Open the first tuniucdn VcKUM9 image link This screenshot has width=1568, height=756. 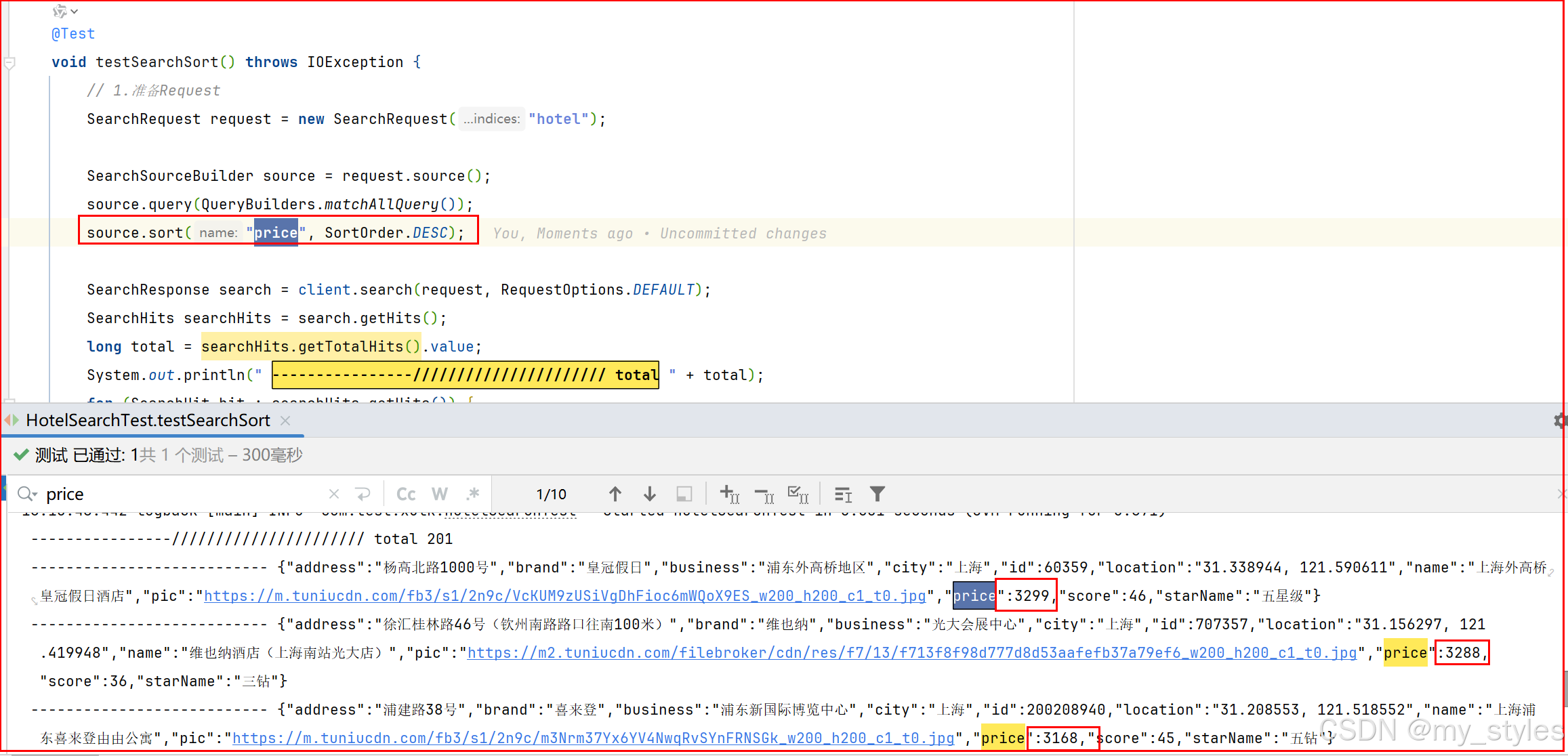tap(564, 595)
